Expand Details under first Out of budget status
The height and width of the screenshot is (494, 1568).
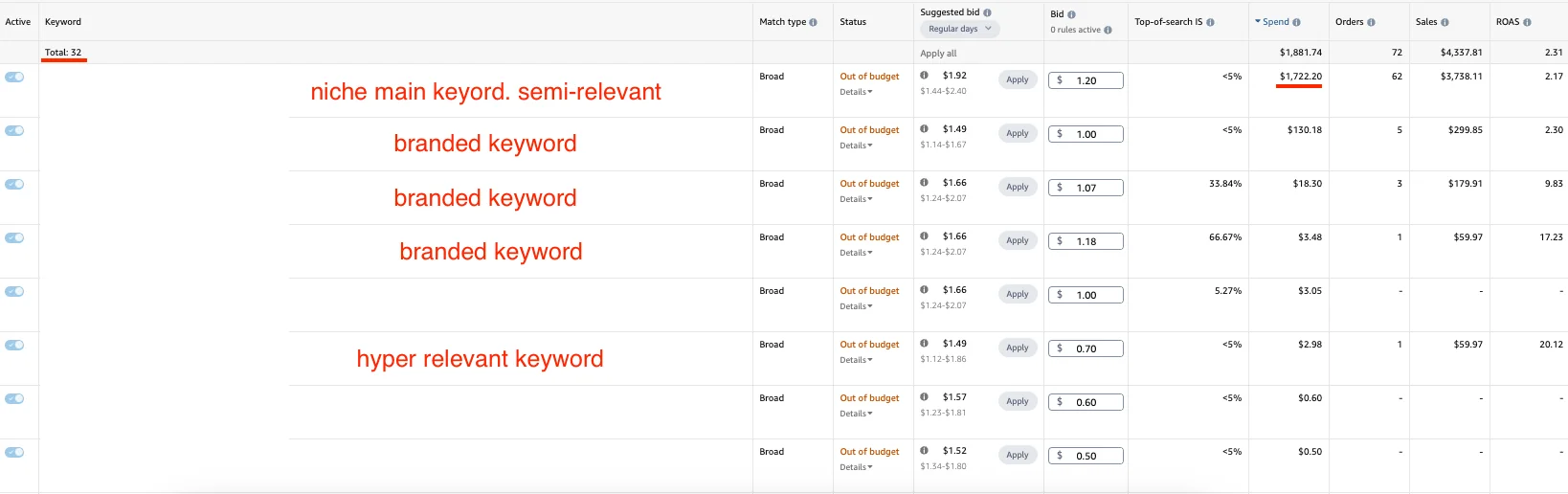point(856,92)
